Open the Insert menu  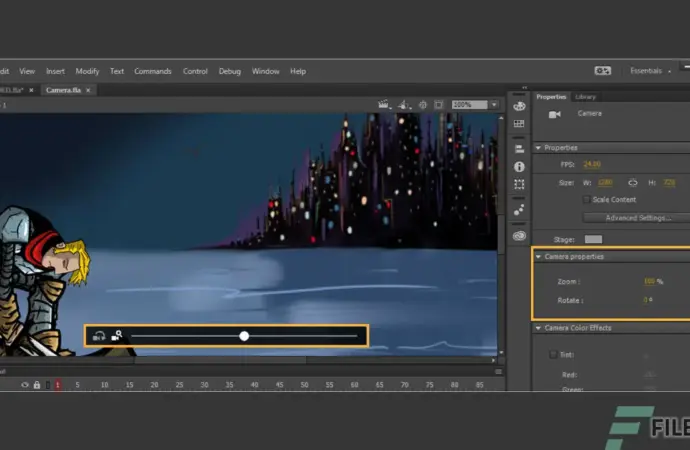tap(55, 71)
